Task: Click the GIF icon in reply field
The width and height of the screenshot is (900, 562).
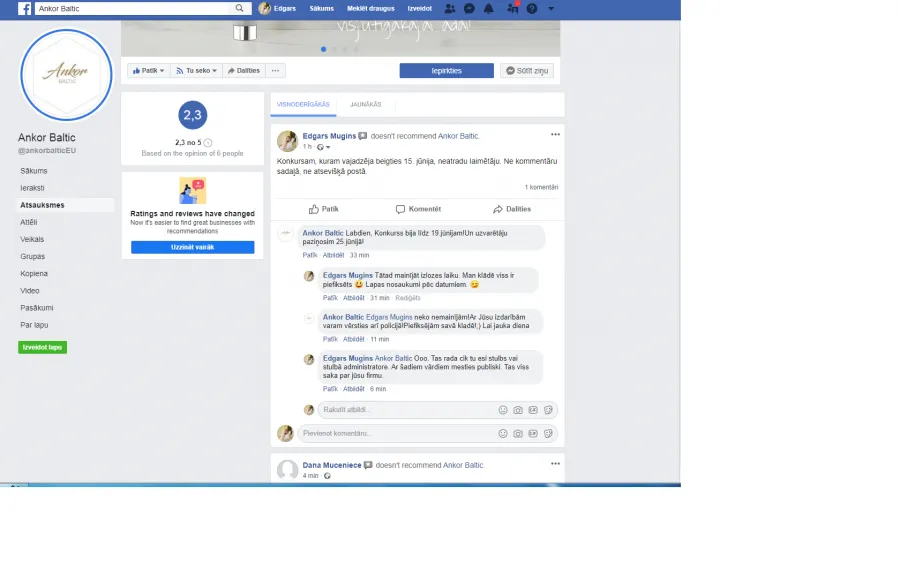Action: pos(533,410)
